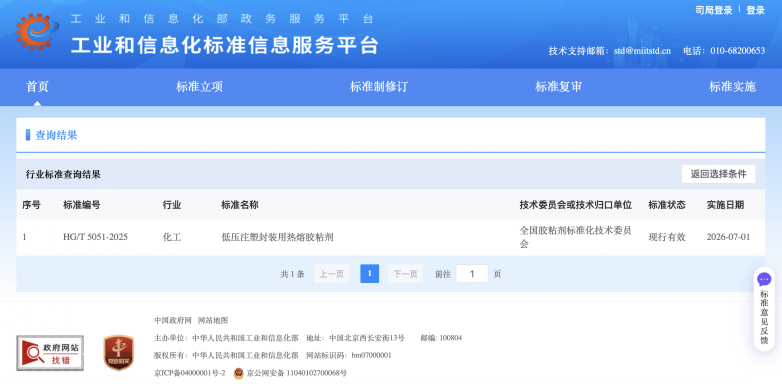
Task: Click the 网站标识码 bm07000001 text
Action: (349, 356)
